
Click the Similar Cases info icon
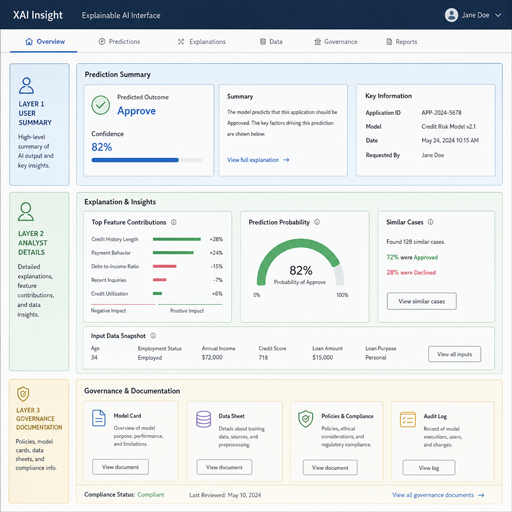[430, 222]
